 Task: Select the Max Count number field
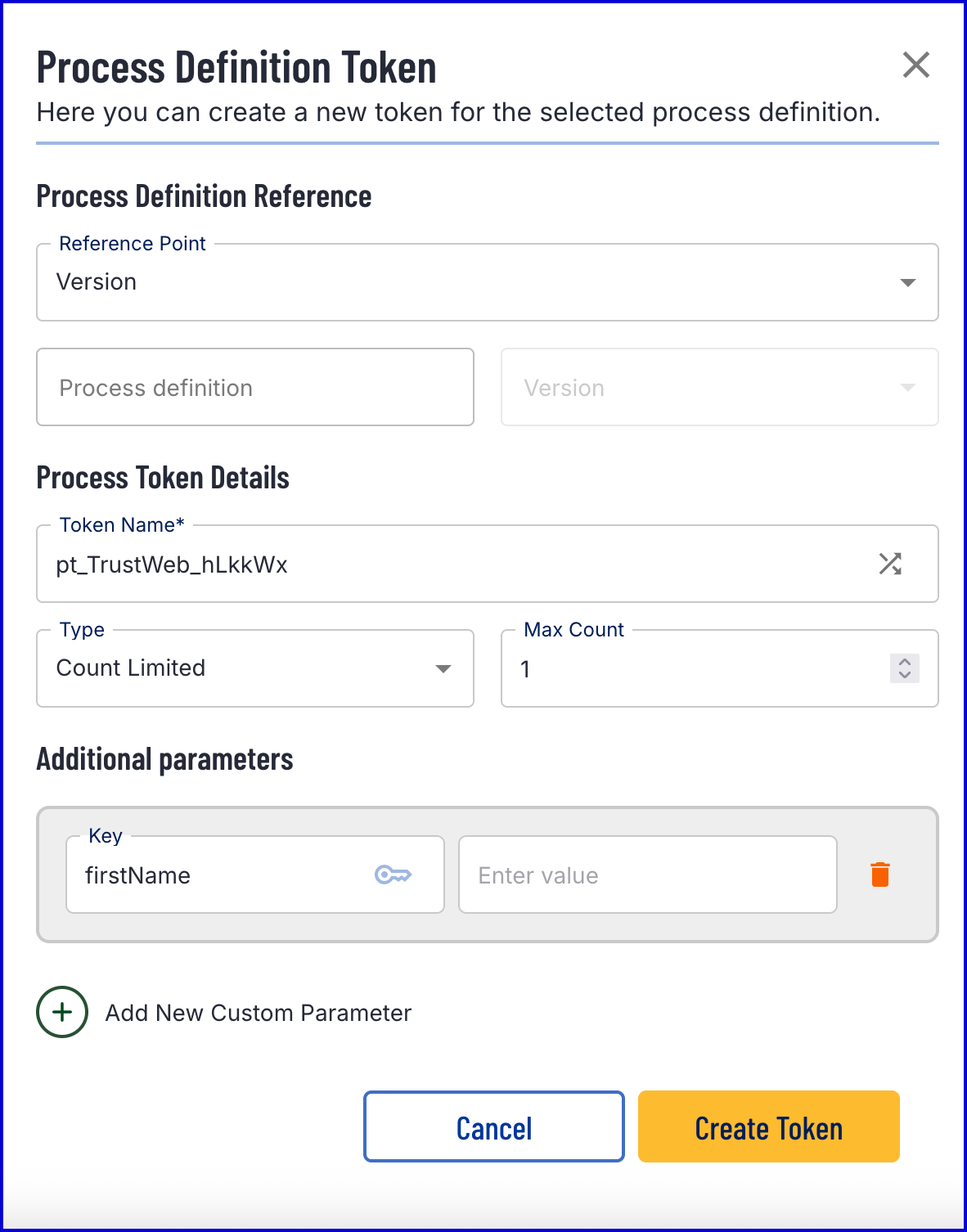point(695,668)
